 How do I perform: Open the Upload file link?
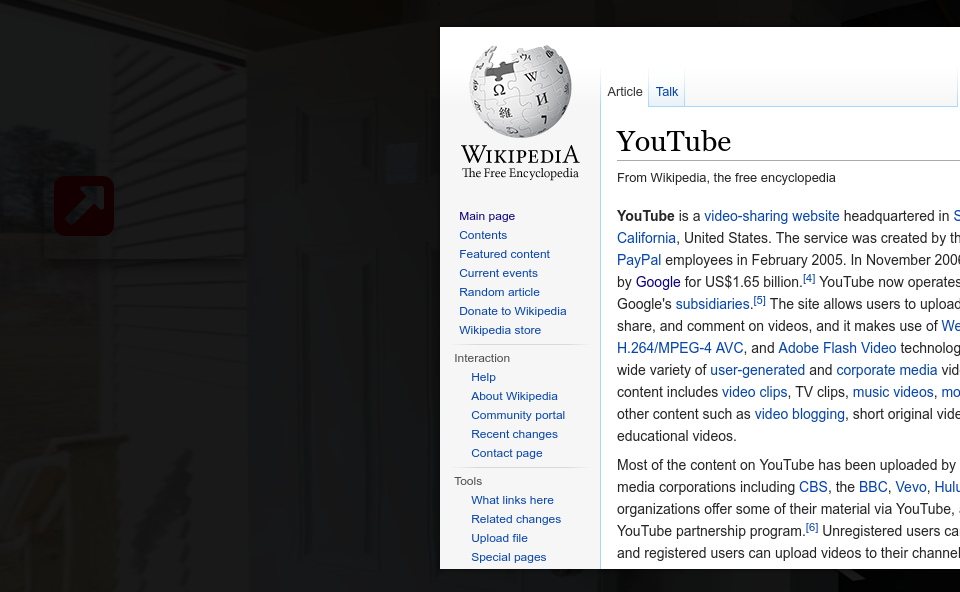coord(499,538)
